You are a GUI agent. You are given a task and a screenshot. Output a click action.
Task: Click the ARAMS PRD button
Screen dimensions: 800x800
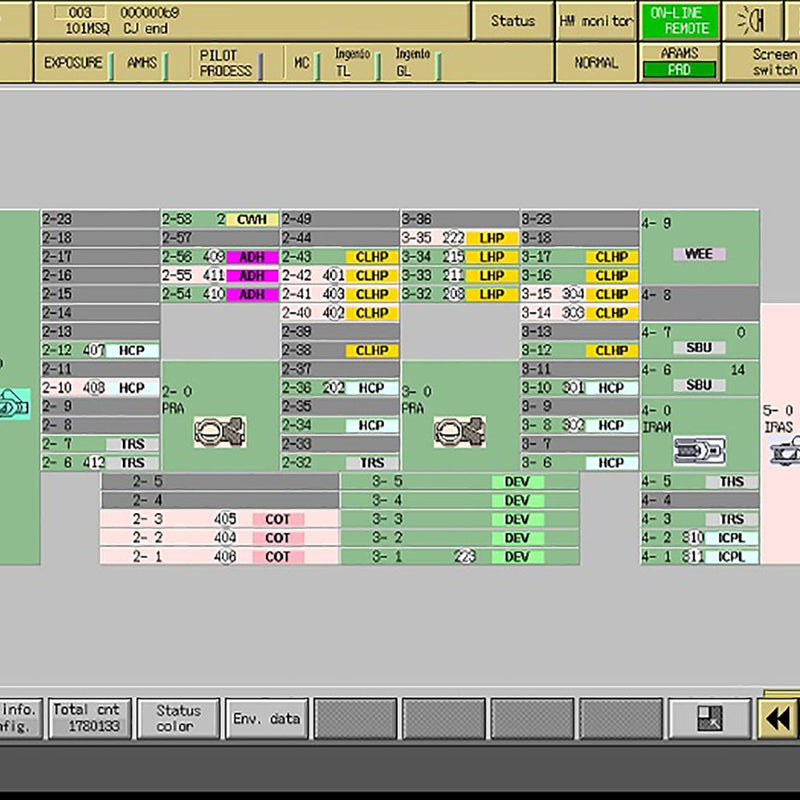point(680,63)
